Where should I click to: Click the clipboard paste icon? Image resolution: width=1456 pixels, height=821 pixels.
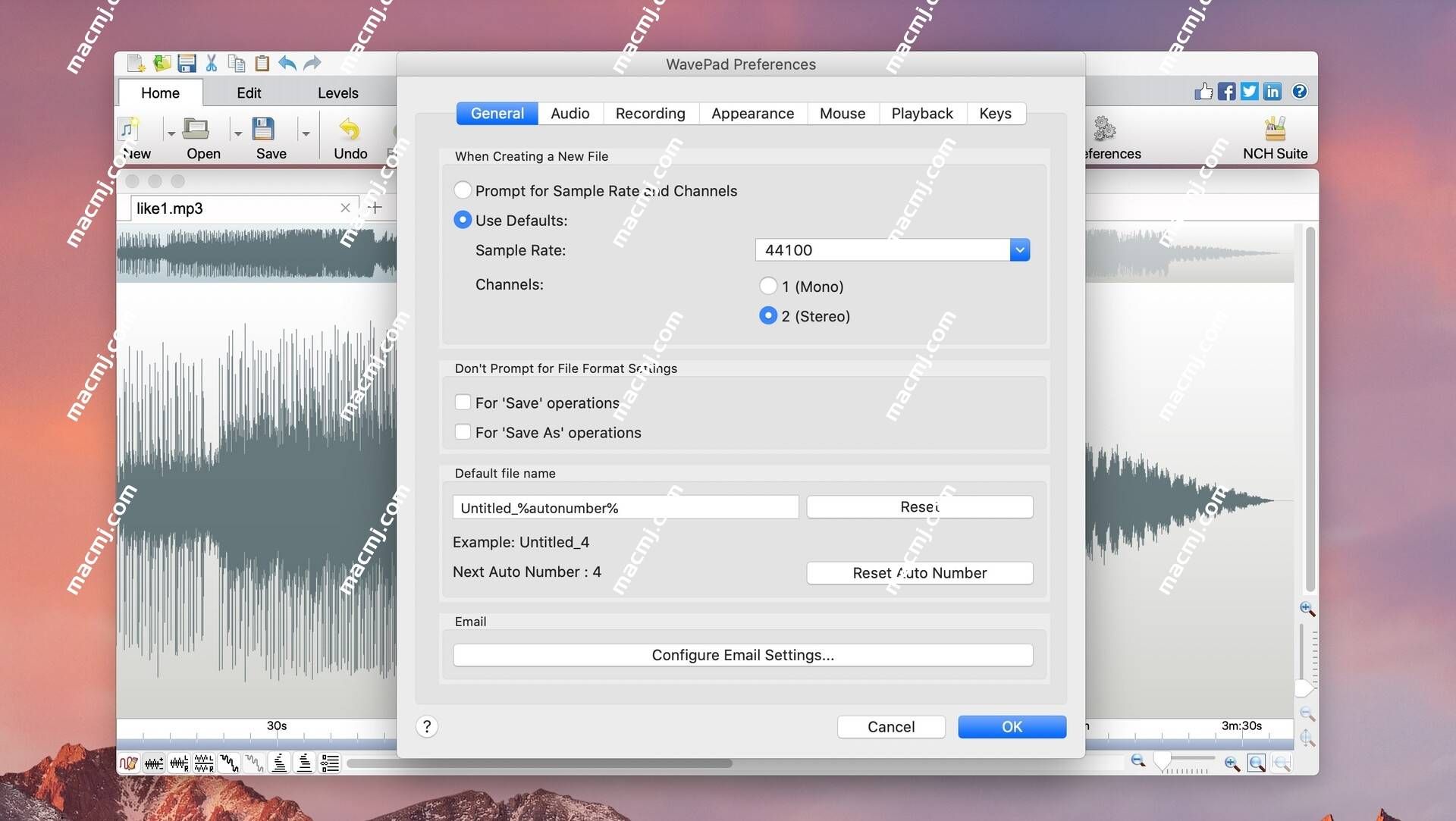pos(262,63)
